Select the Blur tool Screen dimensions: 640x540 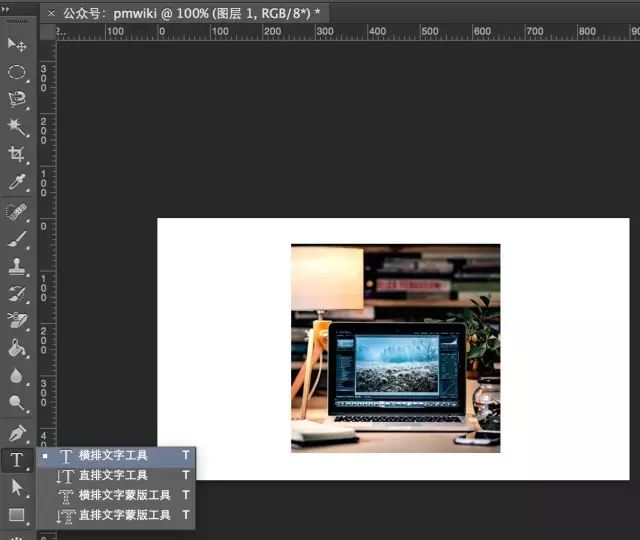(17, 376)
